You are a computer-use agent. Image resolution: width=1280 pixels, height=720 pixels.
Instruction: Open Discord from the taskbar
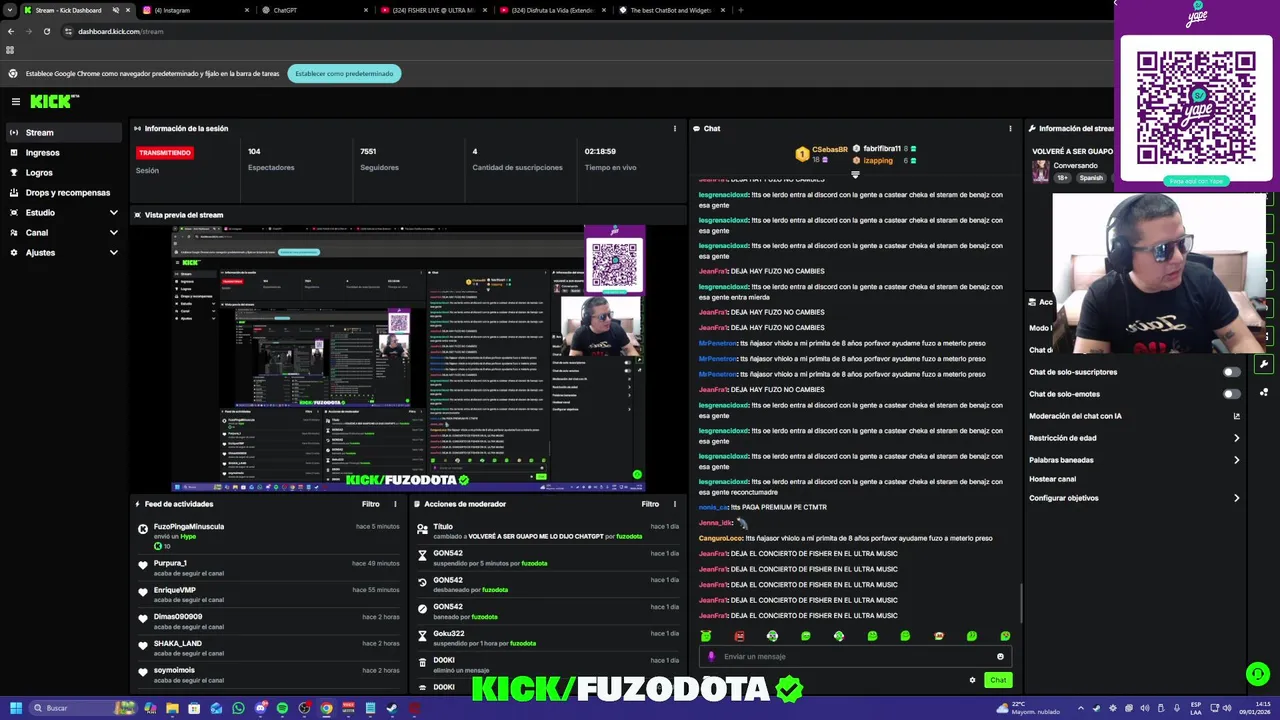[x=260, y=708]
